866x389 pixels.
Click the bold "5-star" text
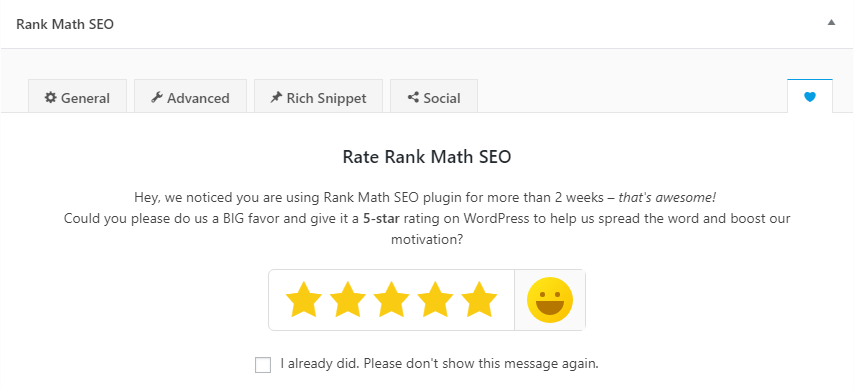381,218
